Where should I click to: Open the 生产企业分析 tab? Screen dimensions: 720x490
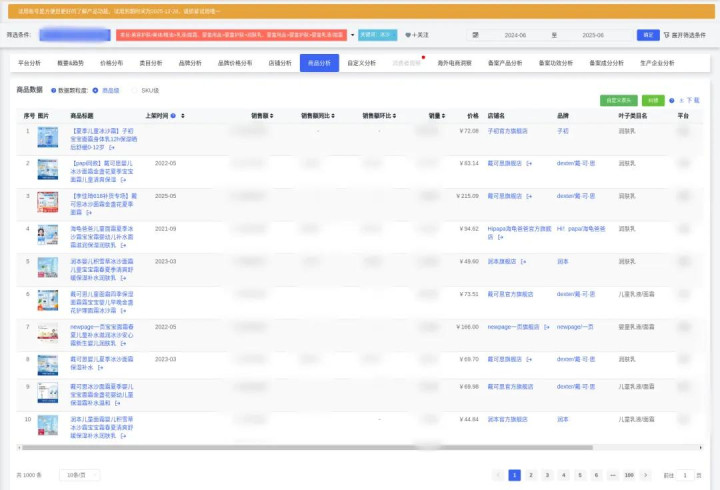pyautogui.click(x=657, y=63)
